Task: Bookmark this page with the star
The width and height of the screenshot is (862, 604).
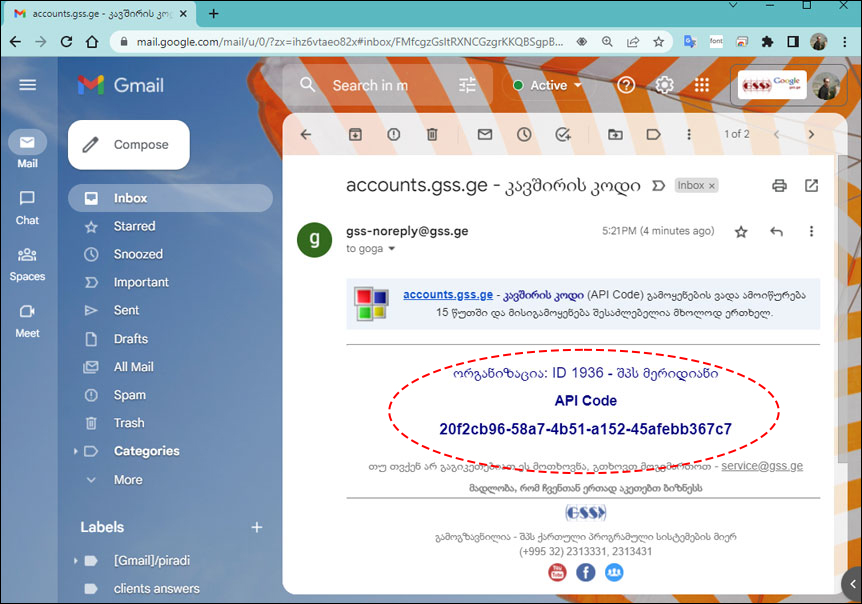Action: (659, 41)
